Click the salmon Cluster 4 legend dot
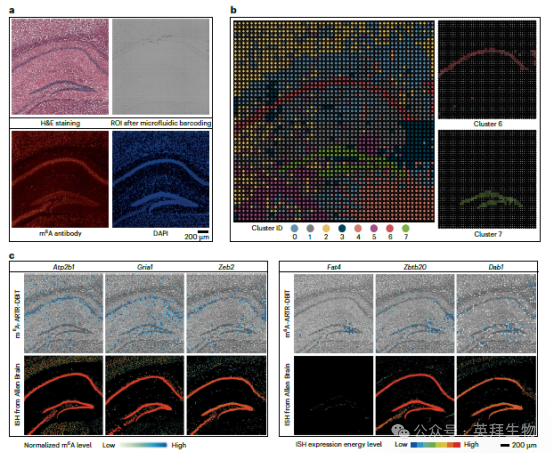 click(358, 228)
